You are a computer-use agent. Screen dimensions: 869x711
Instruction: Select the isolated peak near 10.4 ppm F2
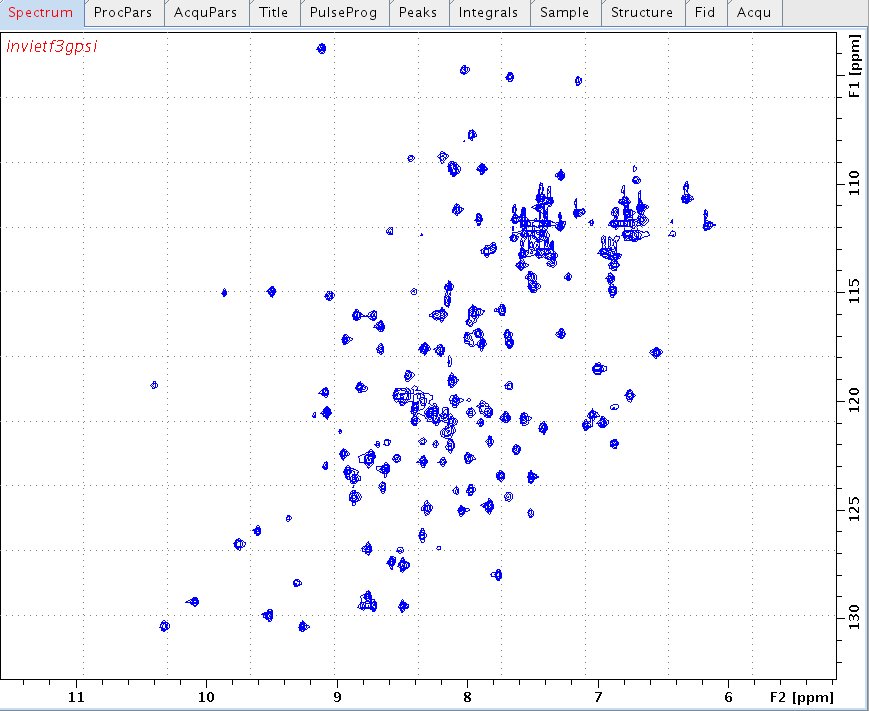tap(154, 385)
